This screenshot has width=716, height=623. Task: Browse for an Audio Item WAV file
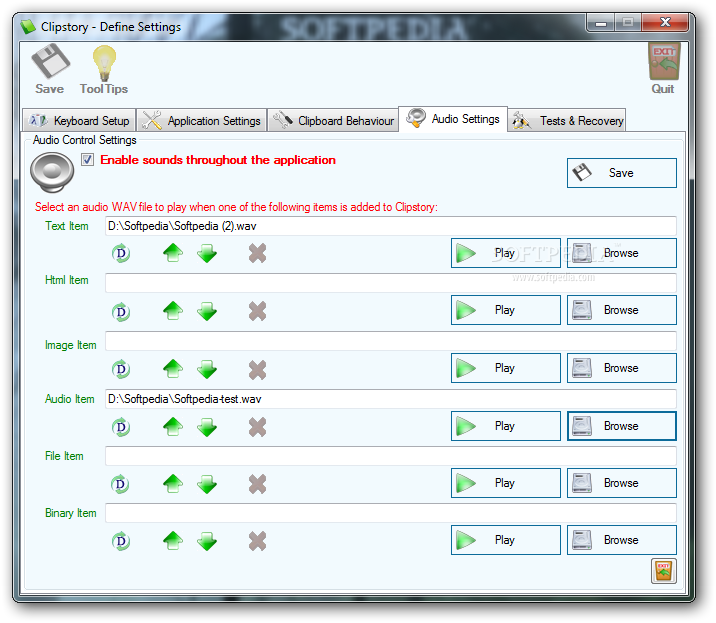tap(621, 426)
